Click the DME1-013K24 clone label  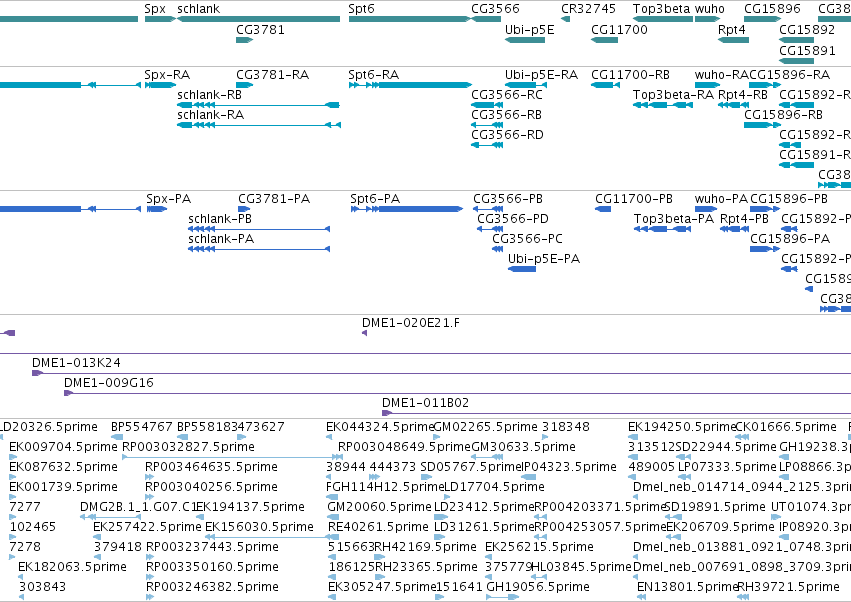76,363
